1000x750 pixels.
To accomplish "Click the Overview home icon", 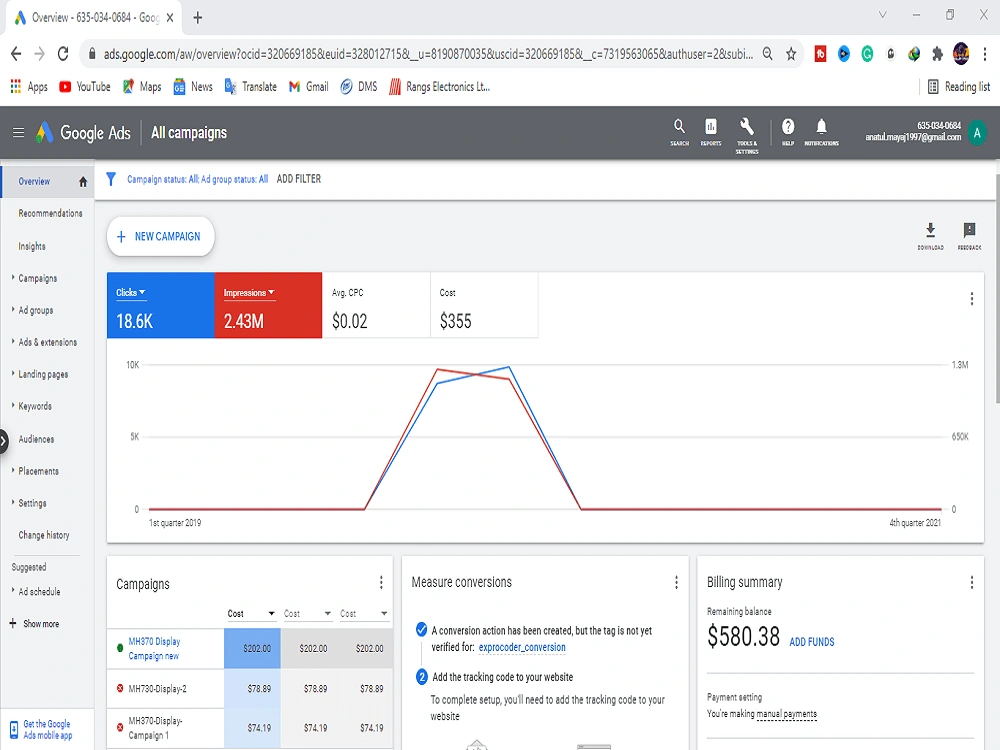I will [x=83, y=182].
